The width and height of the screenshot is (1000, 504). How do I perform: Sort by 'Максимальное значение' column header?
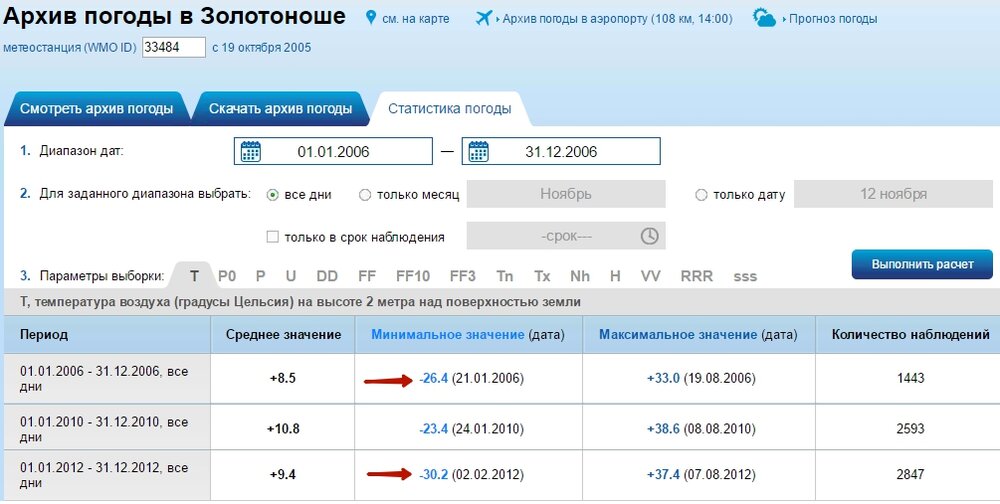pyautogui.click(x=678, y=334)
